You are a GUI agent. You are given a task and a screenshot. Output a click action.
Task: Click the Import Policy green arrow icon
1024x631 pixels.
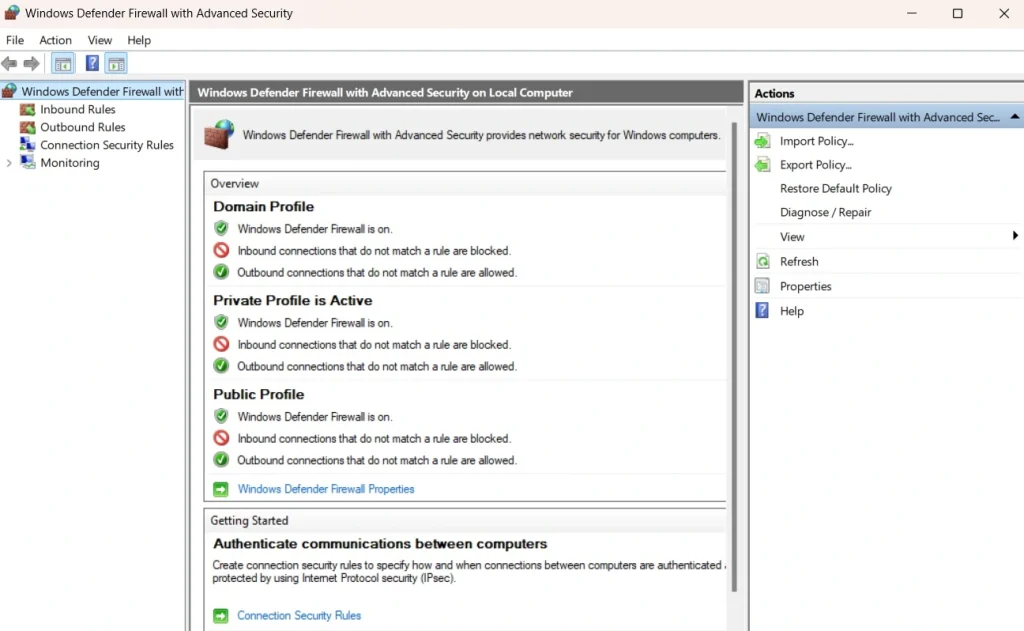pos(762,141)
